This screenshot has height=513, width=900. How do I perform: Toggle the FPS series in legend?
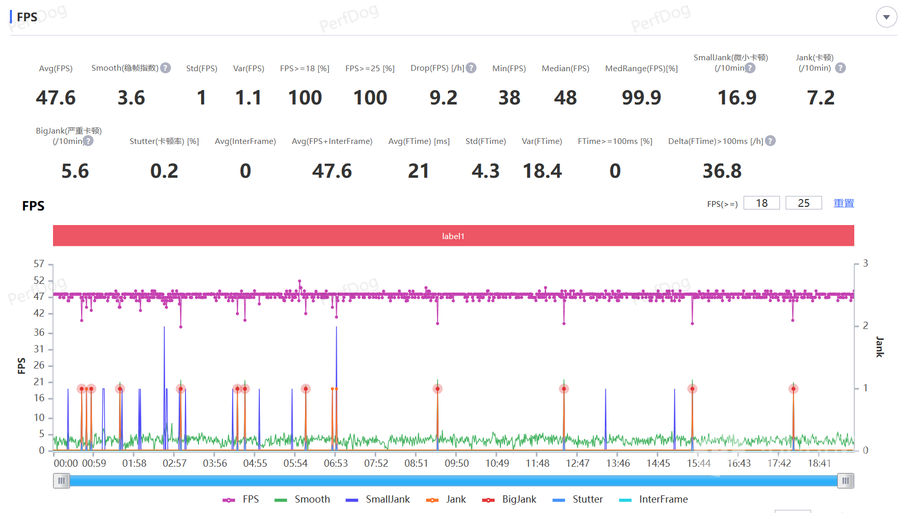tap(241, 499)
